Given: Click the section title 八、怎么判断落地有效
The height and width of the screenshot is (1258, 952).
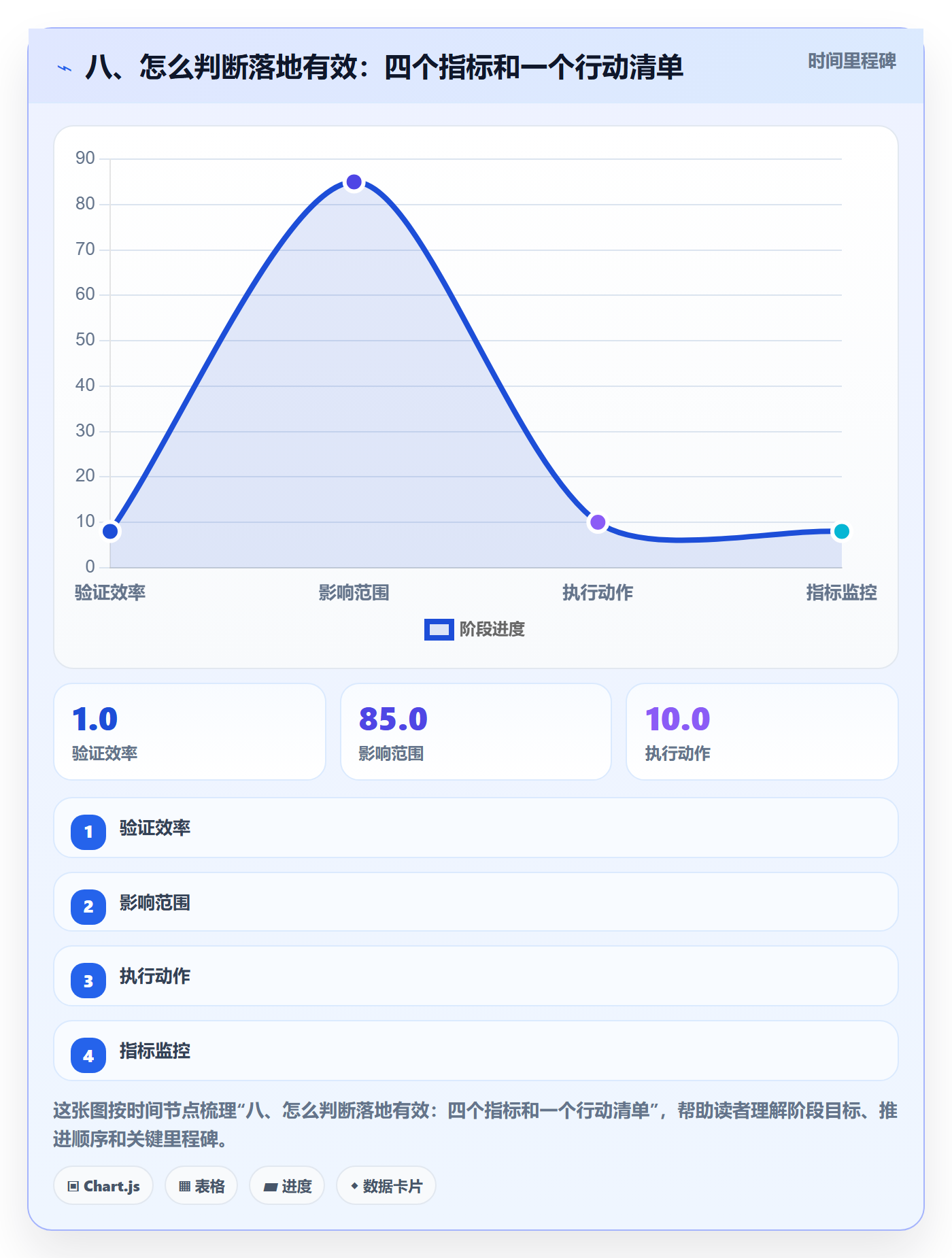Looking at the screenshot, I should [384, 67].
